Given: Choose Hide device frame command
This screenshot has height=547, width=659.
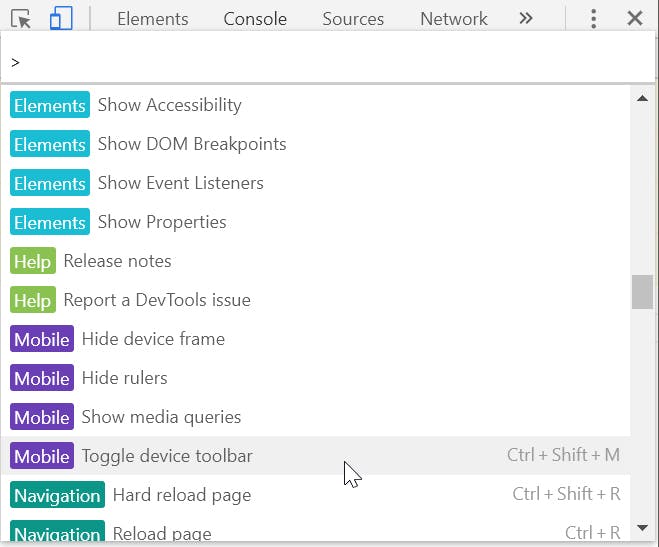Looking at the screenshot, I should pyautogui.click(x=153, y=339).
